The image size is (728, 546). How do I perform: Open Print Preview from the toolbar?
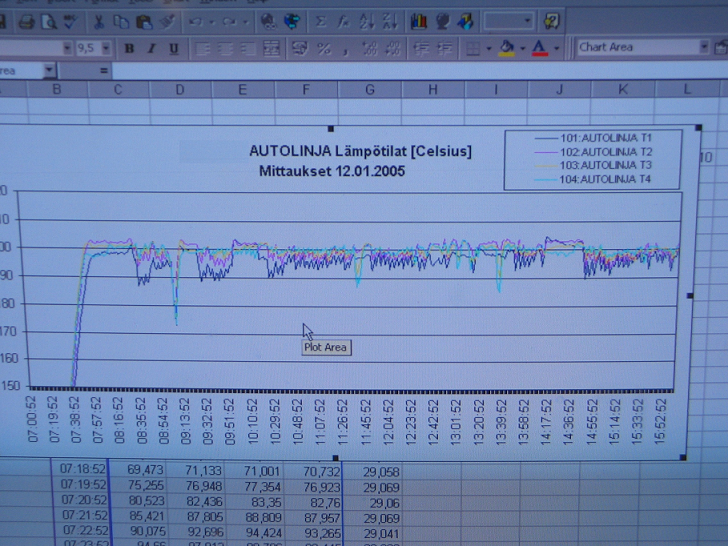point(48,22)
